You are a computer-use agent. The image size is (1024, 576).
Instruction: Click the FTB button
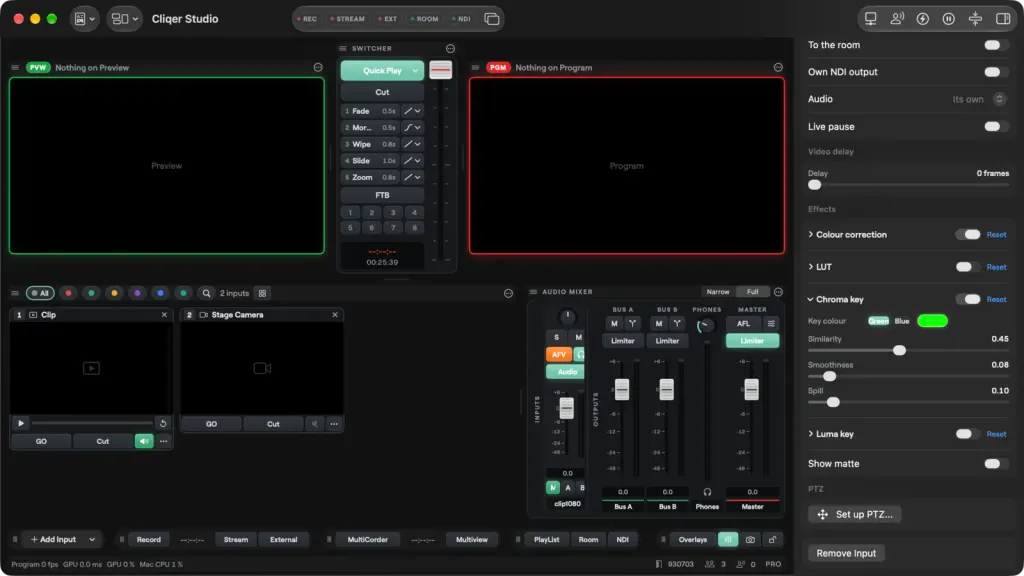[382, 195]
